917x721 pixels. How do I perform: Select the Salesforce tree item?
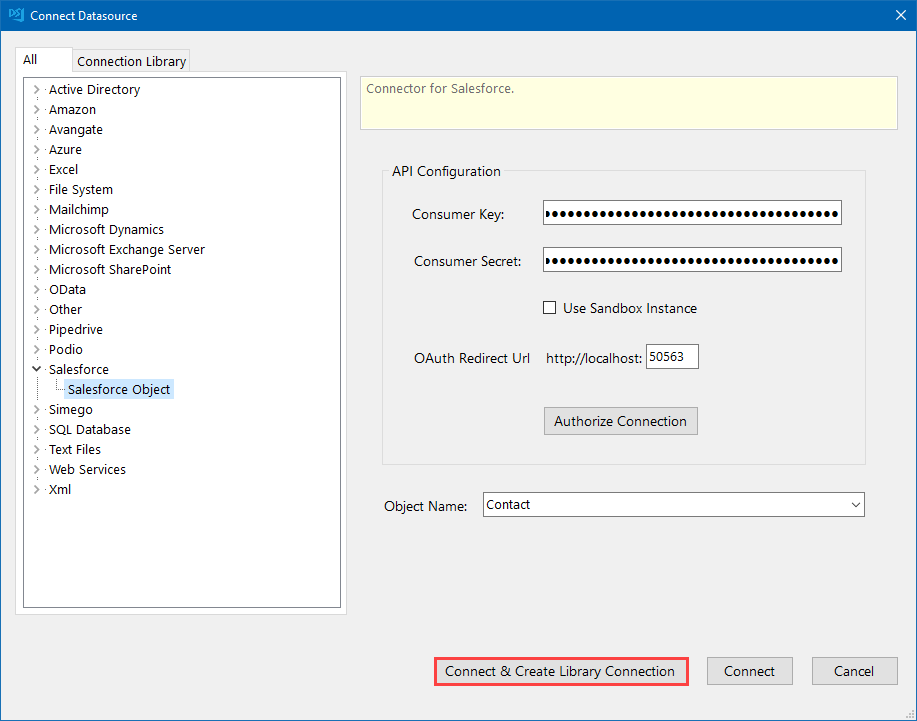[79, 370]
